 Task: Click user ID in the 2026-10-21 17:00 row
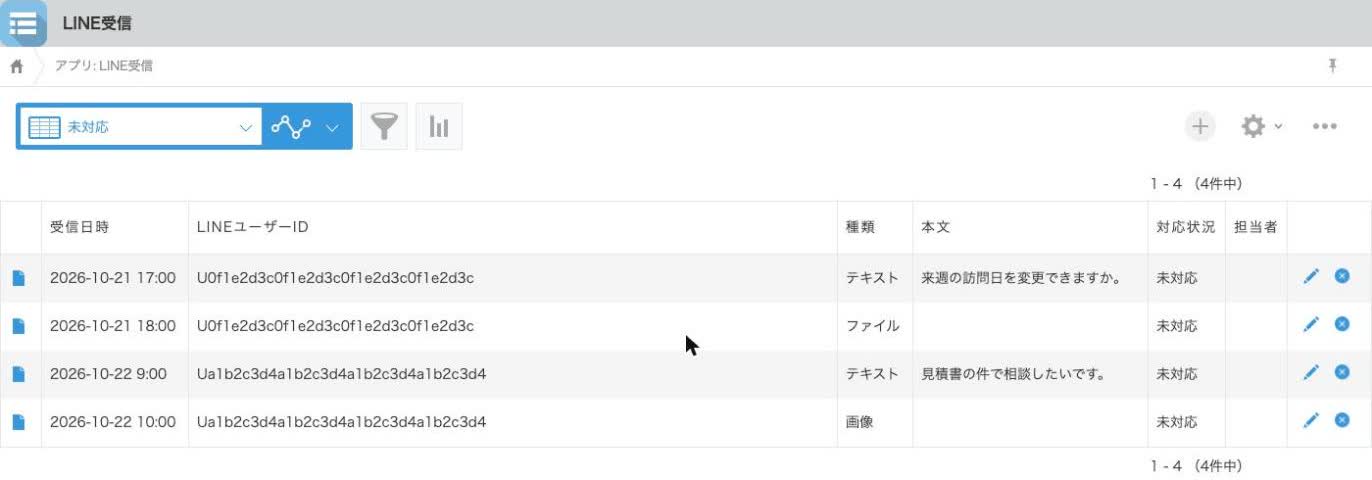pos(336,278)
